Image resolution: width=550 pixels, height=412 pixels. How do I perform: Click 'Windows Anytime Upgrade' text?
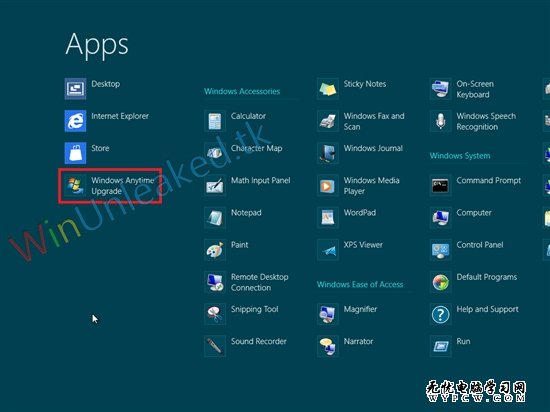point(123,185)
